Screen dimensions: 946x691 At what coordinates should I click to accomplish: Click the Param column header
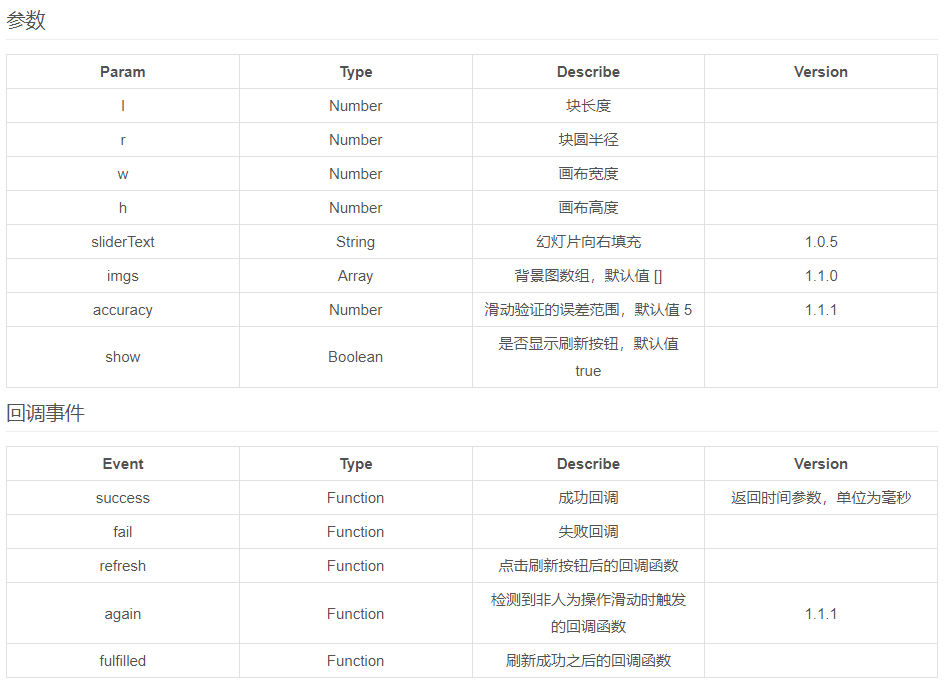click(x=123, y=72)
